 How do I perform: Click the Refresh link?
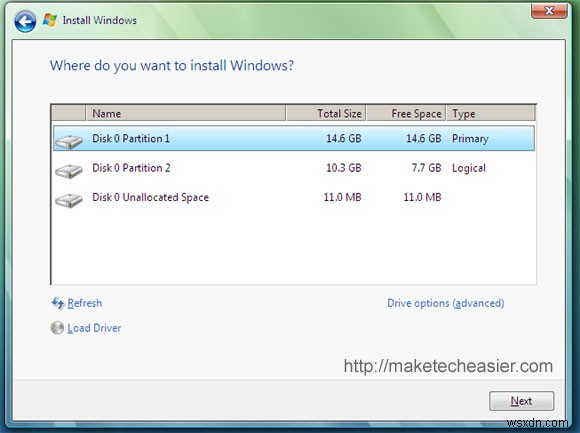[84, 303]
